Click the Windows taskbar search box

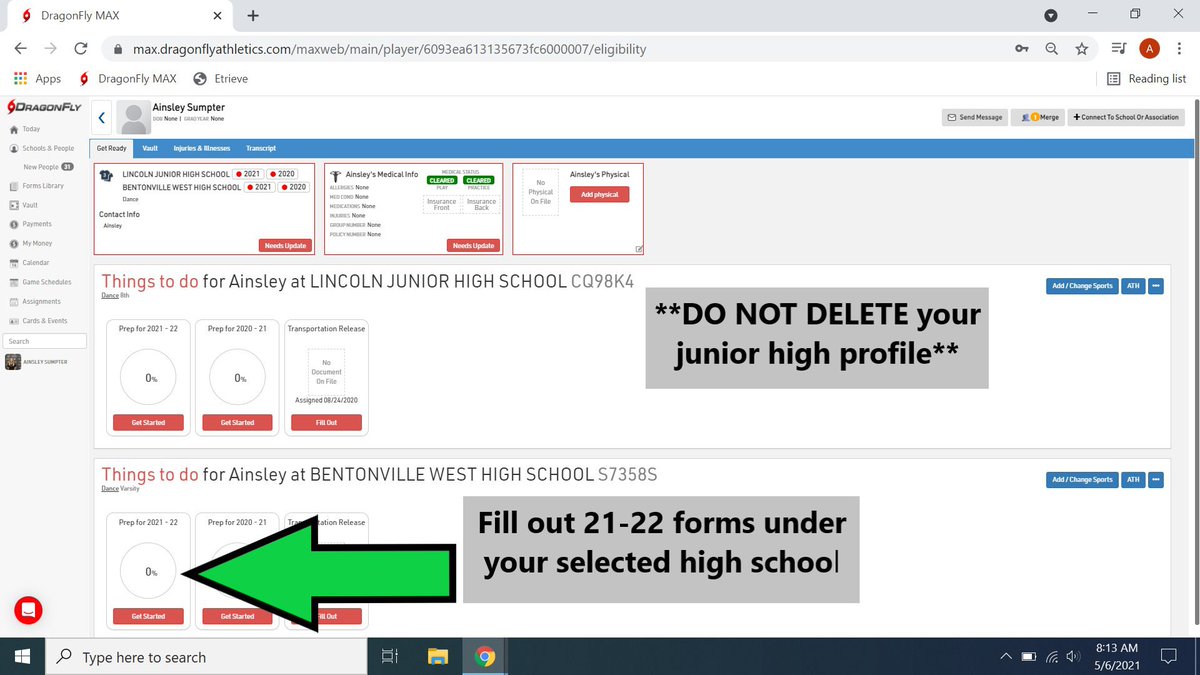(x=208, y=657)
